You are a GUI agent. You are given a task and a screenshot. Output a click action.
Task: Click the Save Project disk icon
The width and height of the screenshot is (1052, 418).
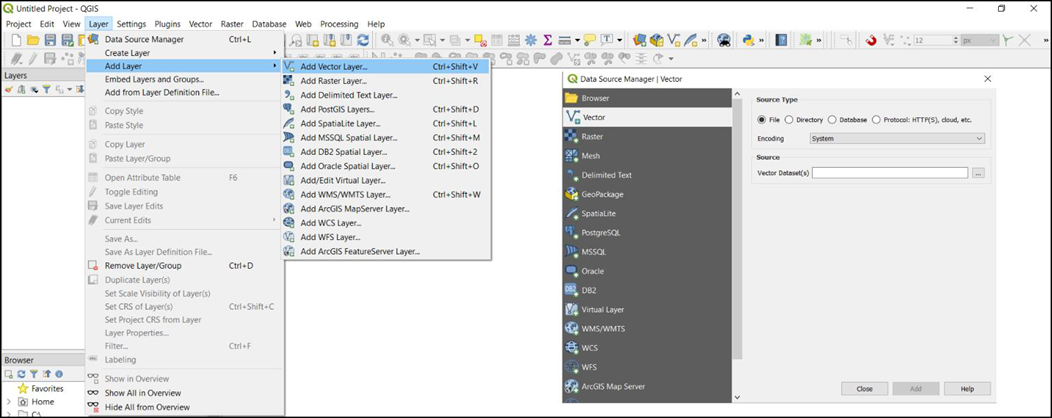pyautogui.click(x=50, y=40)
